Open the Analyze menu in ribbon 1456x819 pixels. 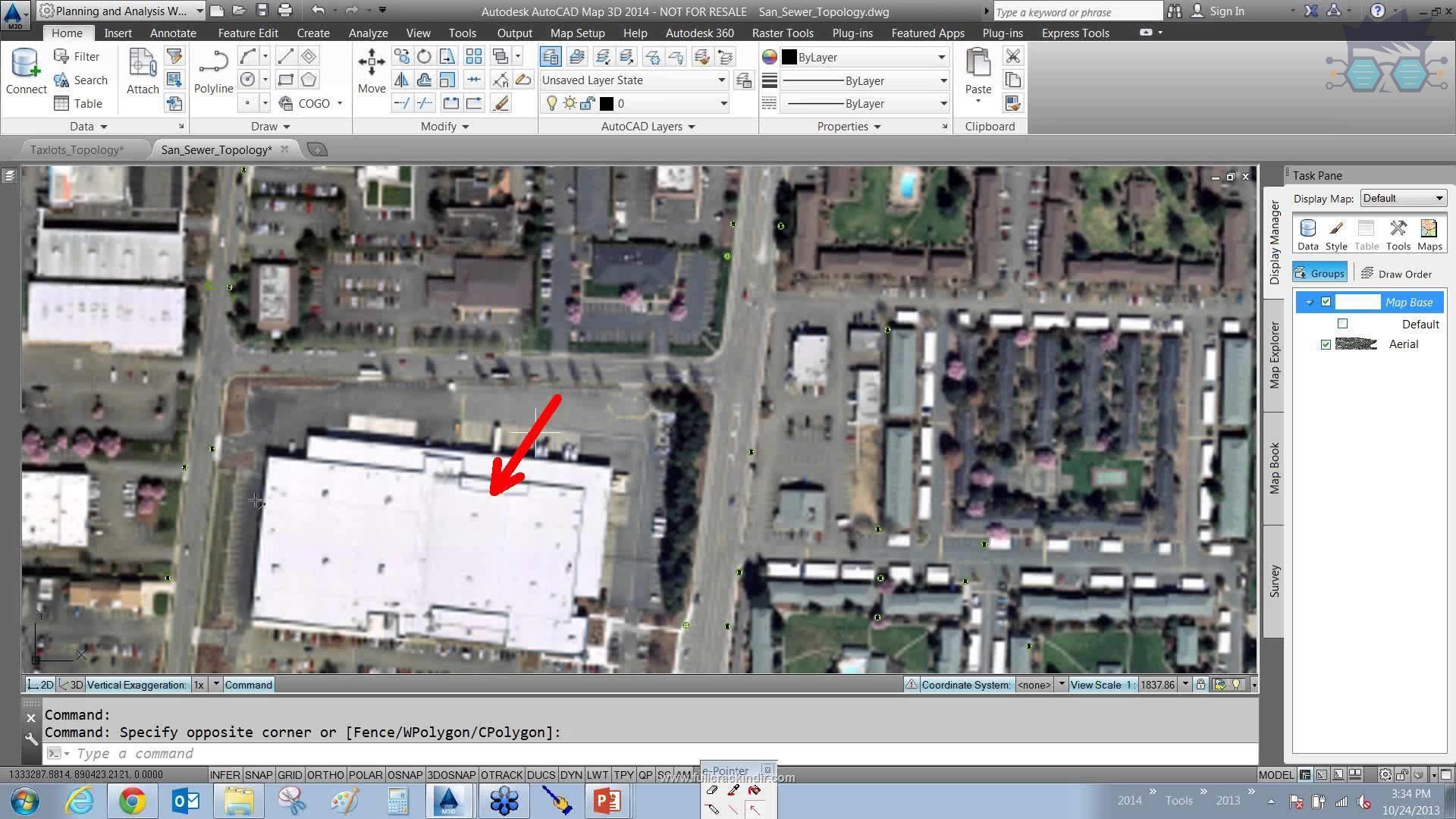pyautogui.click(x=368, y=33)
